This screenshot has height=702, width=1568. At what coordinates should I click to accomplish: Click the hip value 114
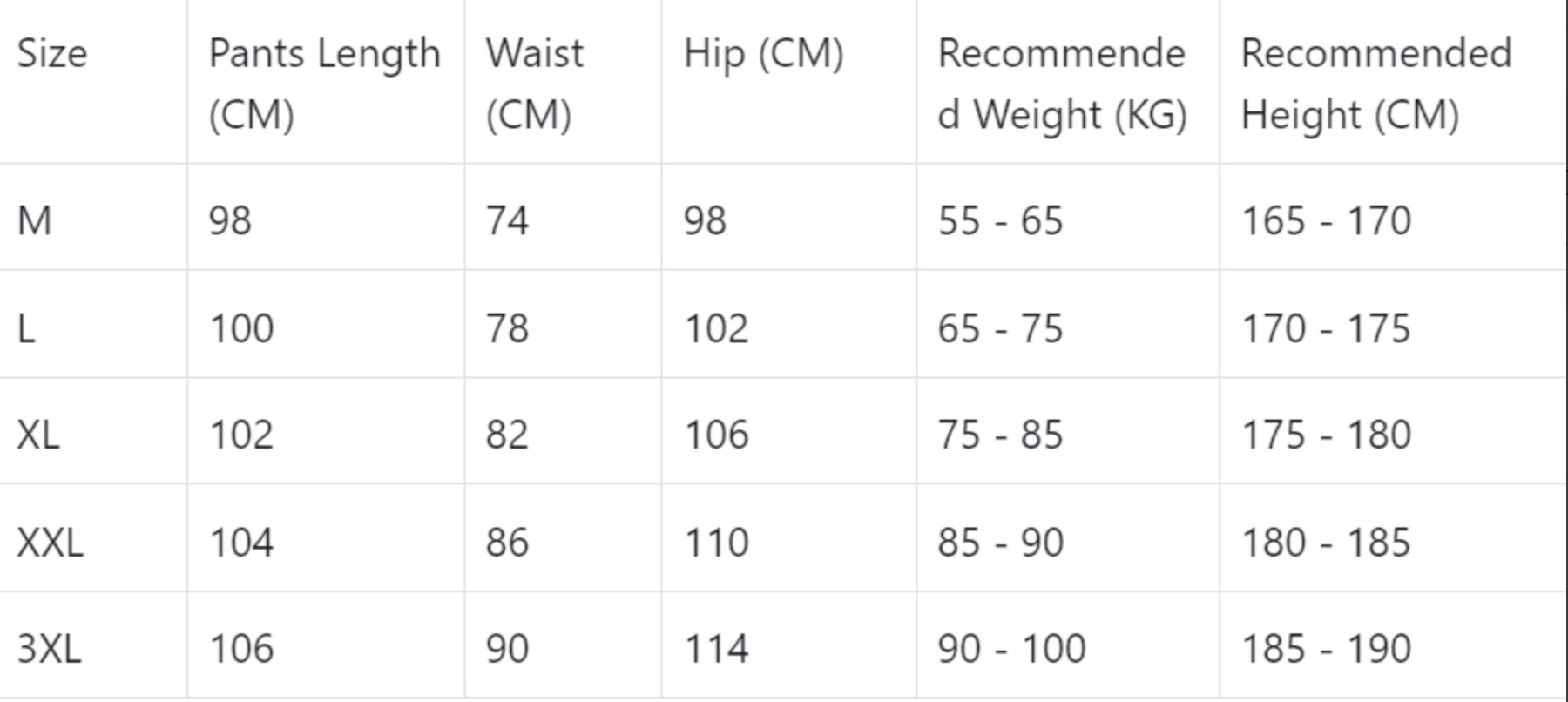[x=716, y=649]
